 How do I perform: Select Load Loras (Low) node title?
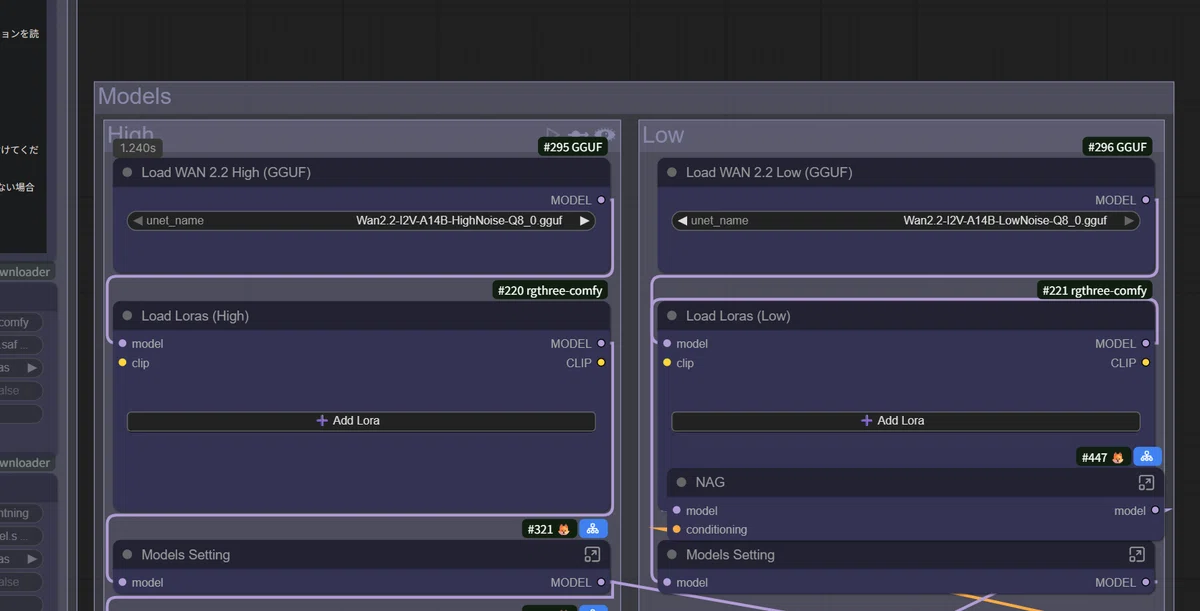tap(738, 315)
